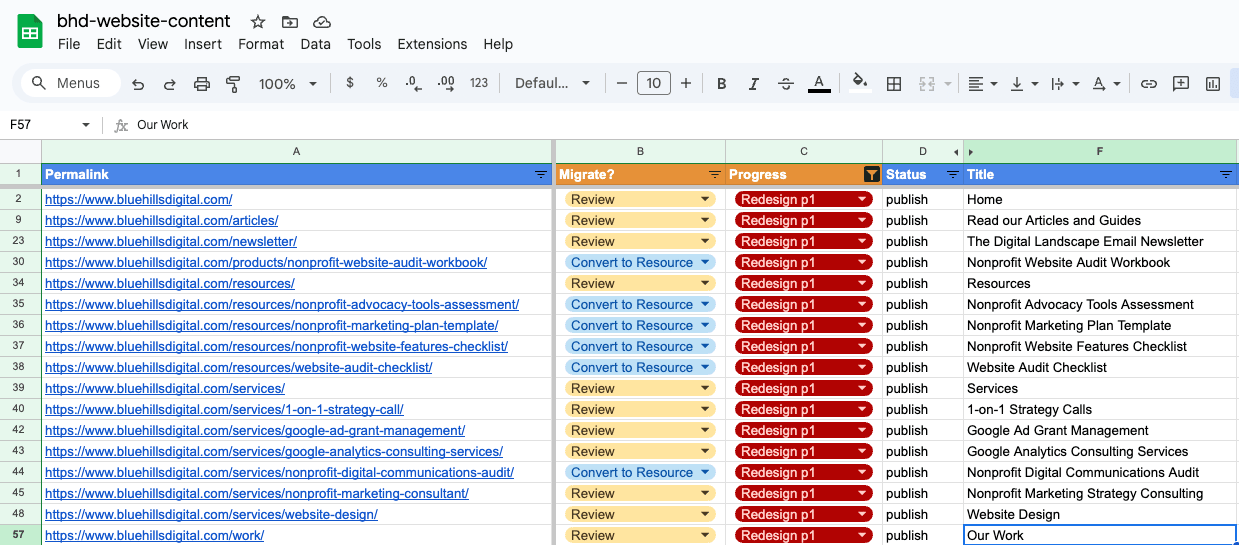This screenshot has height=545, width=1239.
Task: Open text wrapping options
Action: (1065, 84)
